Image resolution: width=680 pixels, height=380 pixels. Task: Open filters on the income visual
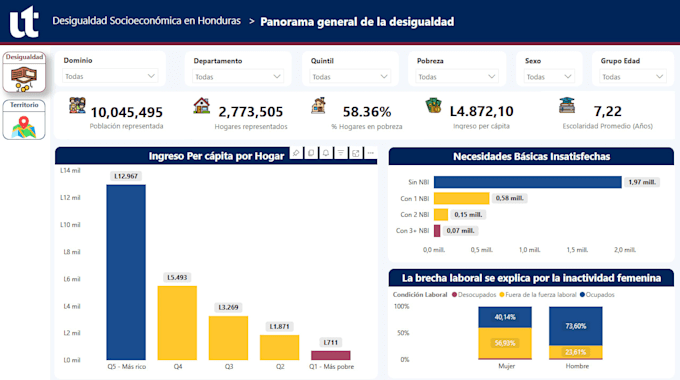pos(341,153)
